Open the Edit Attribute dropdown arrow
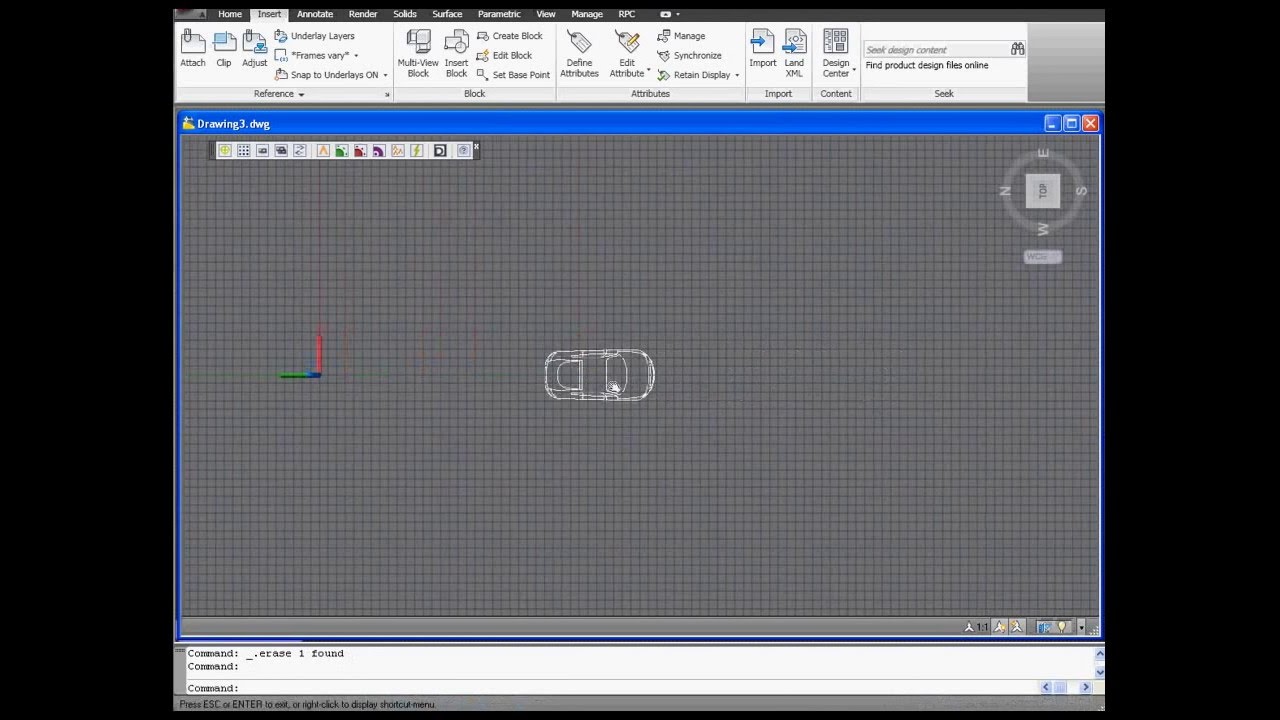The height and width of the screenshot is (720, 1280). coord(649,70)
